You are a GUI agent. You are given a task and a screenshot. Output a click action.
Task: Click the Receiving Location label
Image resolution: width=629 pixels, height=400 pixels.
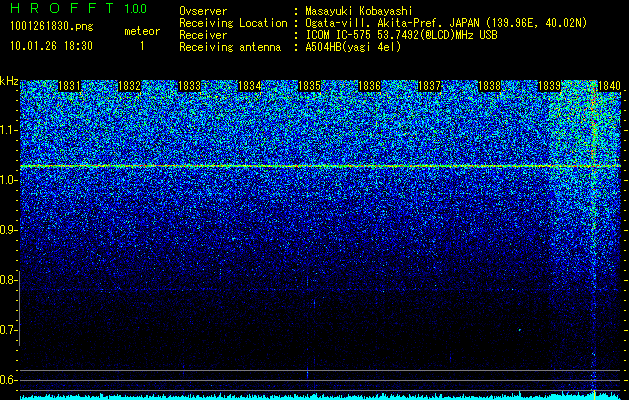233,23
